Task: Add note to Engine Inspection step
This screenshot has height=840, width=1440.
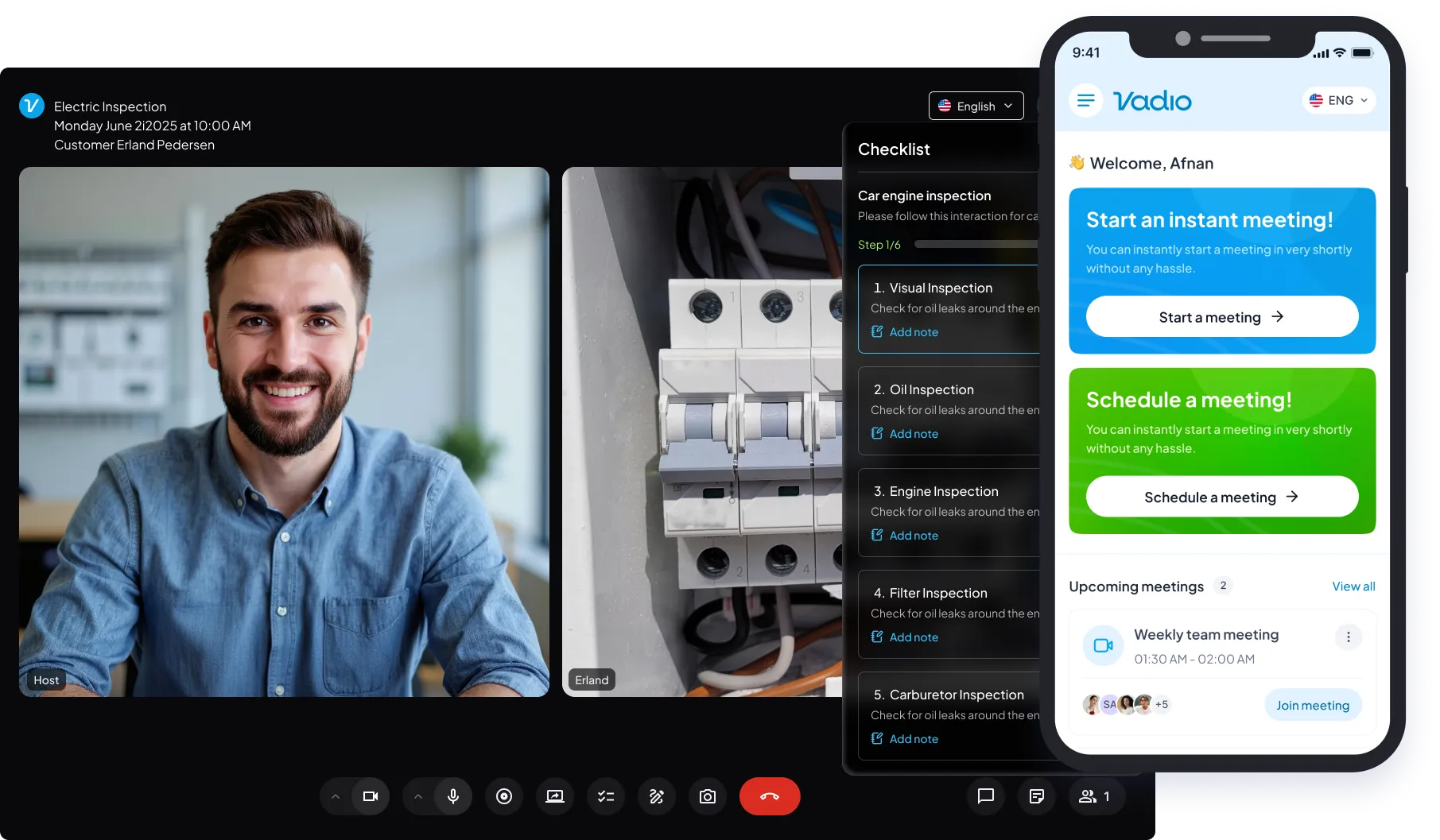Action: tap(905, 536)
